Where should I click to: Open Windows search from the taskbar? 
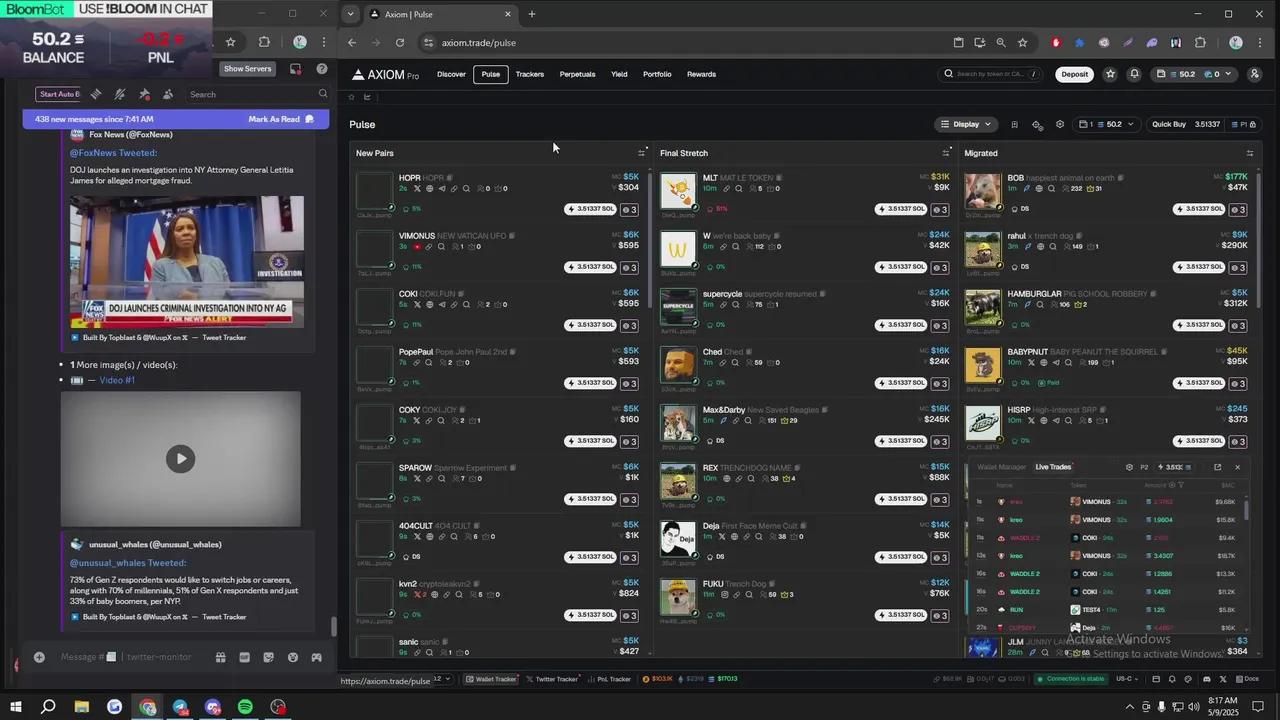[x=48, y=707]
